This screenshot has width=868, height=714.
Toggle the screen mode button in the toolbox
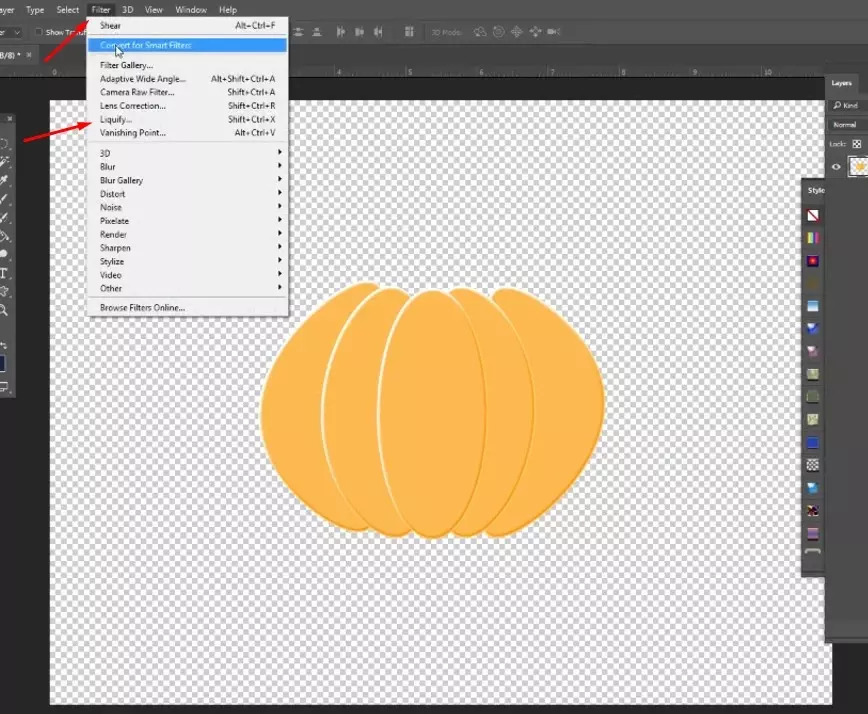[x=4, y=386]
